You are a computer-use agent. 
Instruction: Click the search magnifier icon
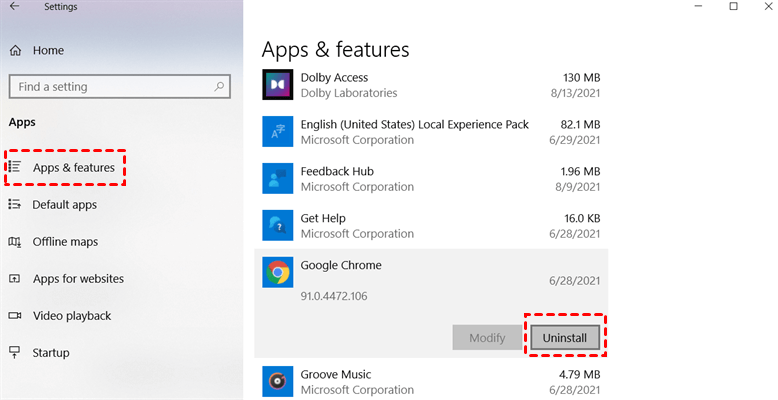click(x=218, y=87)
